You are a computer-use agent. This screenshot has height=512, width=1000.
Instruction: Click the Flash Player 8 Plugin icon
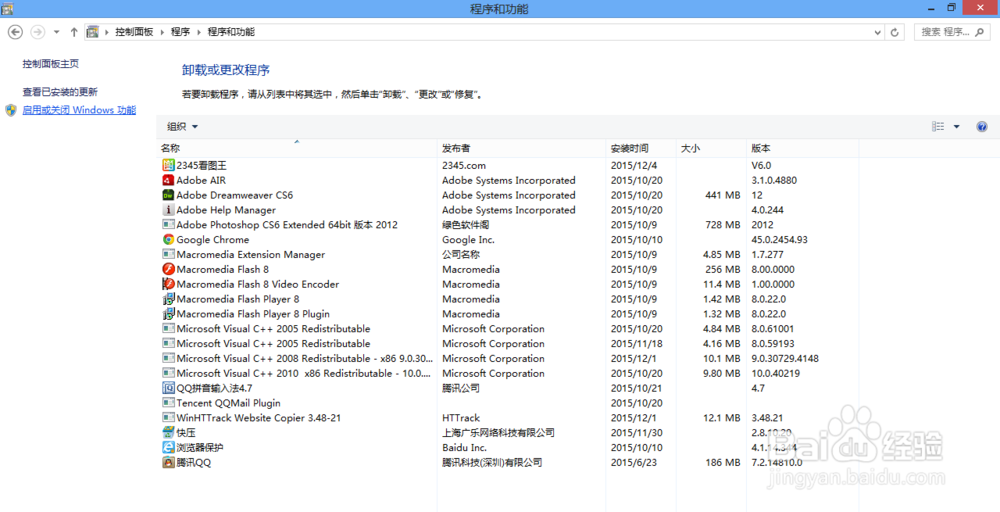(168, 314)
